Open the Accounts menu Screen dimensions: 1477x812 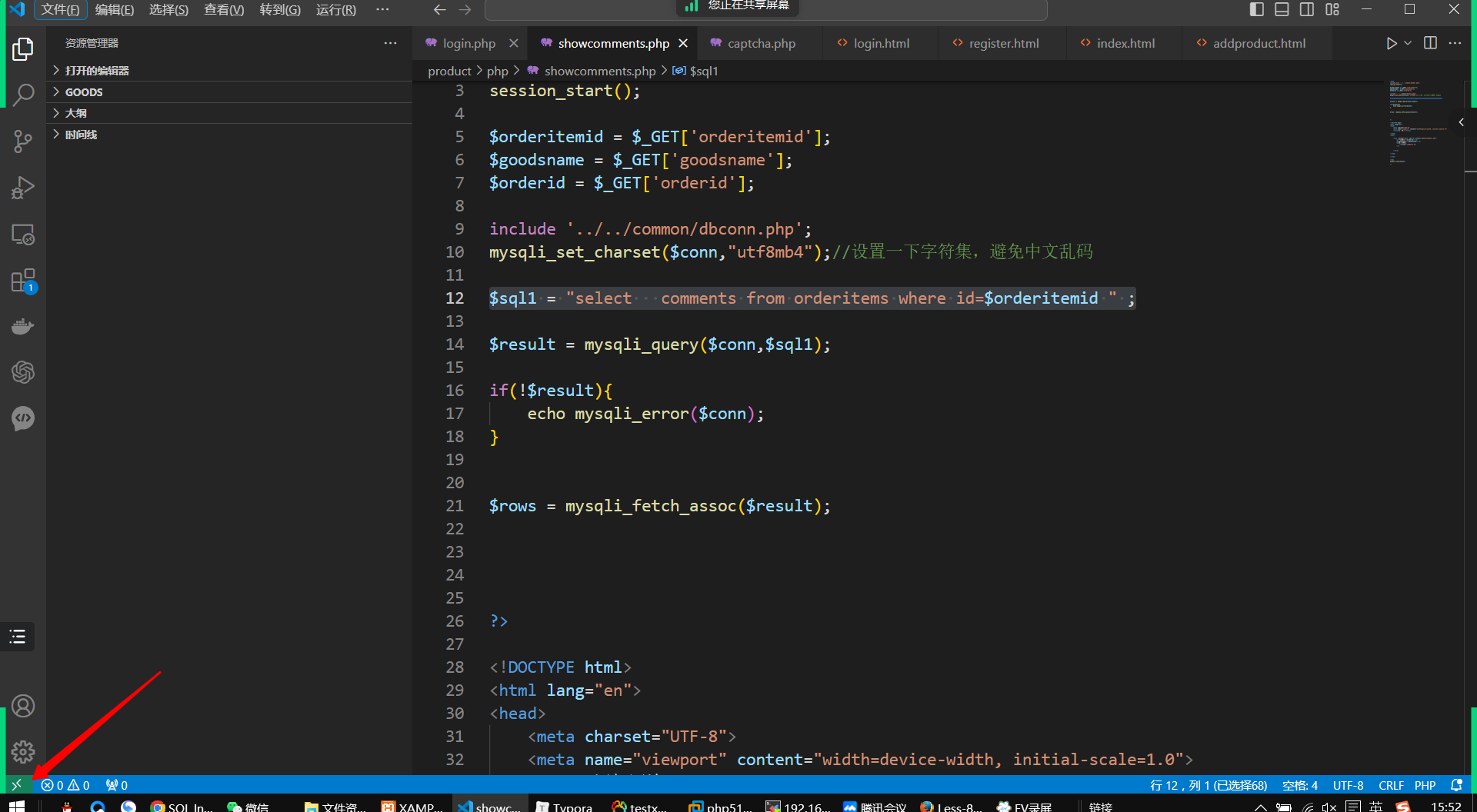click(x=23, y=706)
